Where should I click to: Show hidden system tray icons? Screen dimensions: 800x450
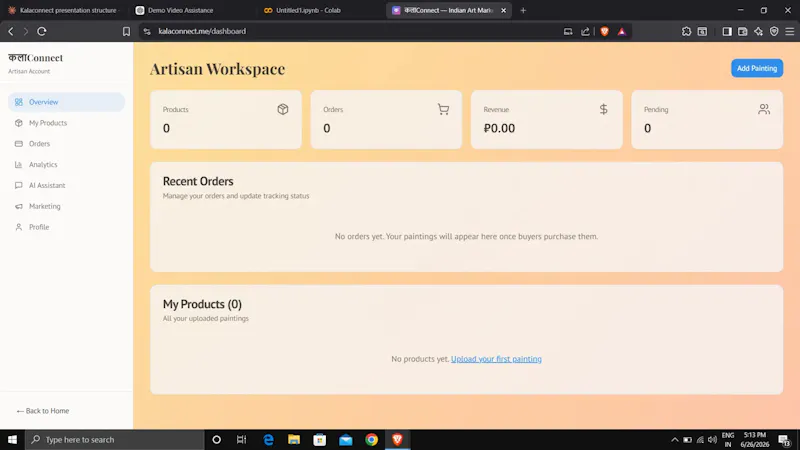pos(674,440)
